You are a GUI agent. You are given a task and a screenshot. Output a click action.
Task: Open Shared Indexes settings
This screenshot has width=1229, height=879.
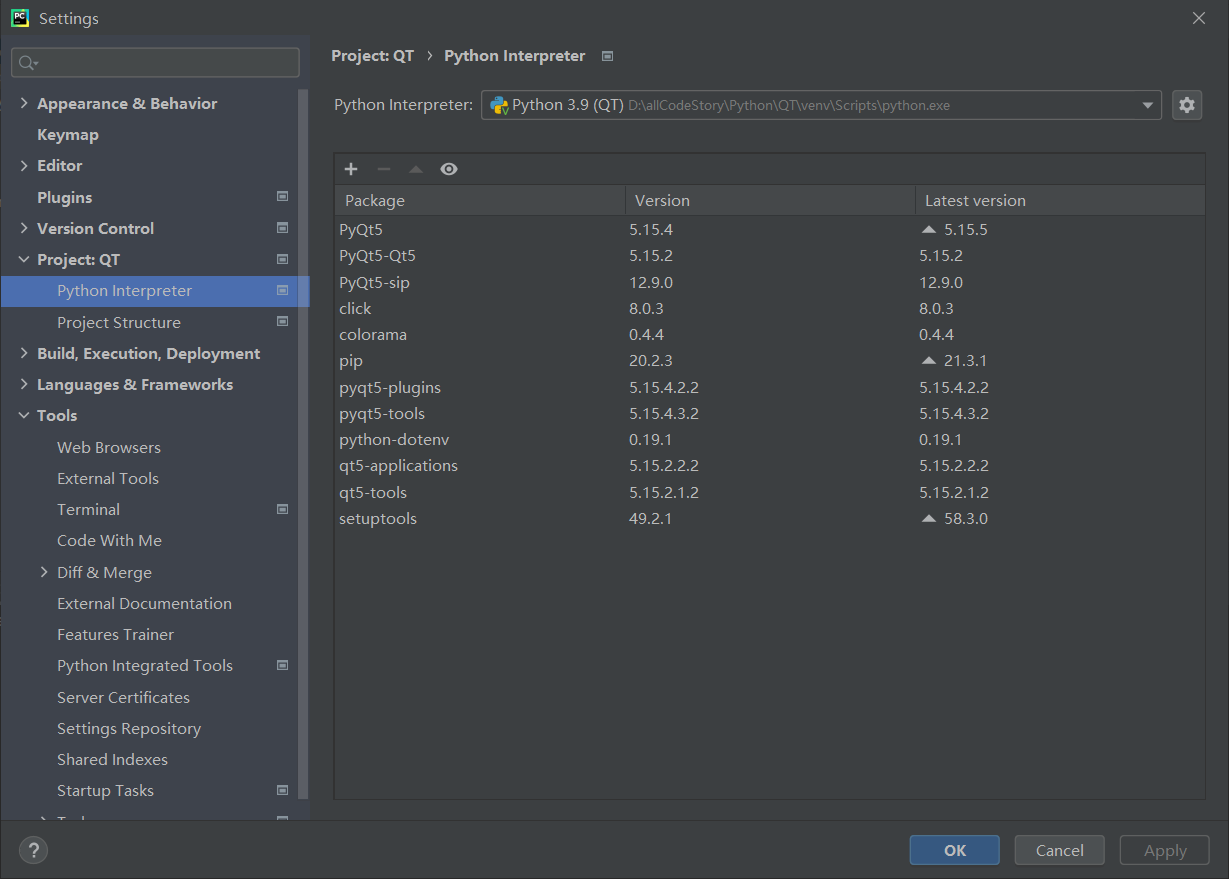pos(112,759)
